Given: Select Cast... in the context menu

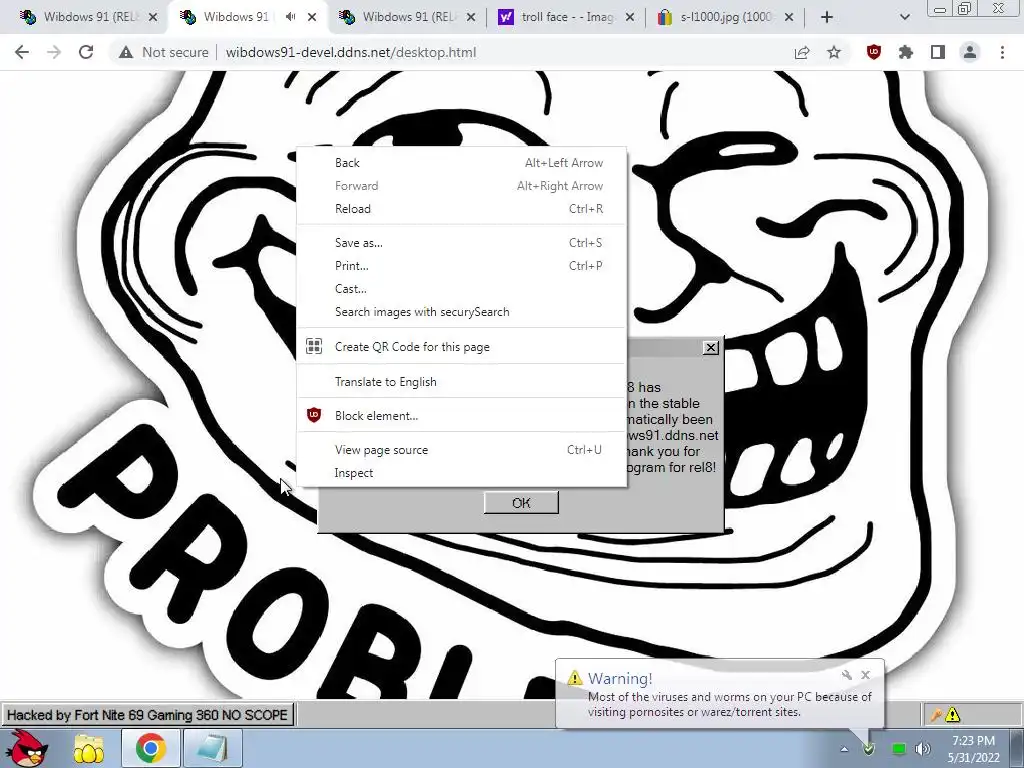Looking at the screenshot, I should (462, 289).
